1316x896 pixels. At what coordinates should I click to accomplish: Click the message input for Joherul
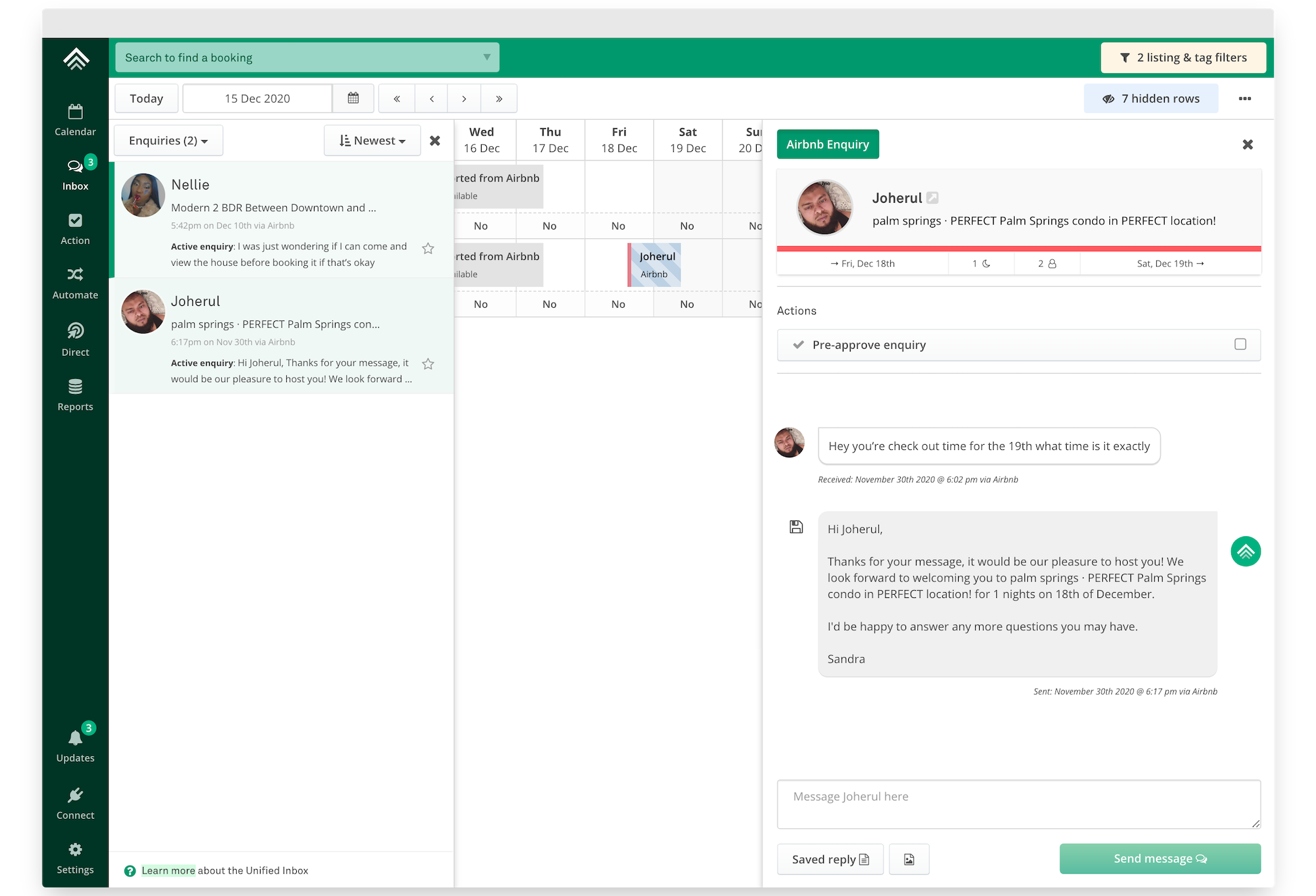coord(1019,804)
